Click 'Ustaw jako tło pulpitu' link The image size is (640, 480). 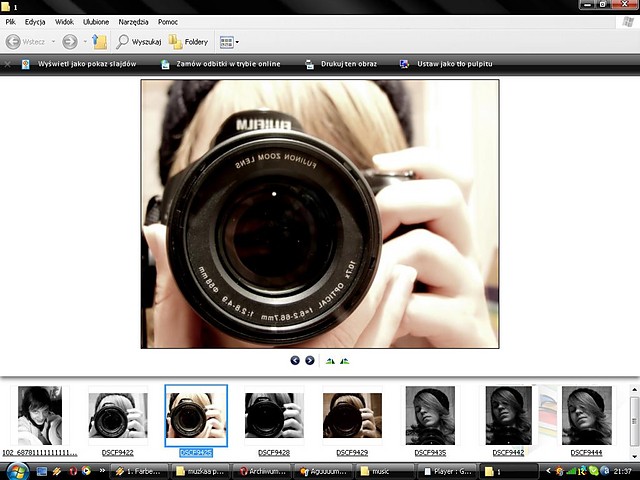pyautogui.click(x=455, y=64)
